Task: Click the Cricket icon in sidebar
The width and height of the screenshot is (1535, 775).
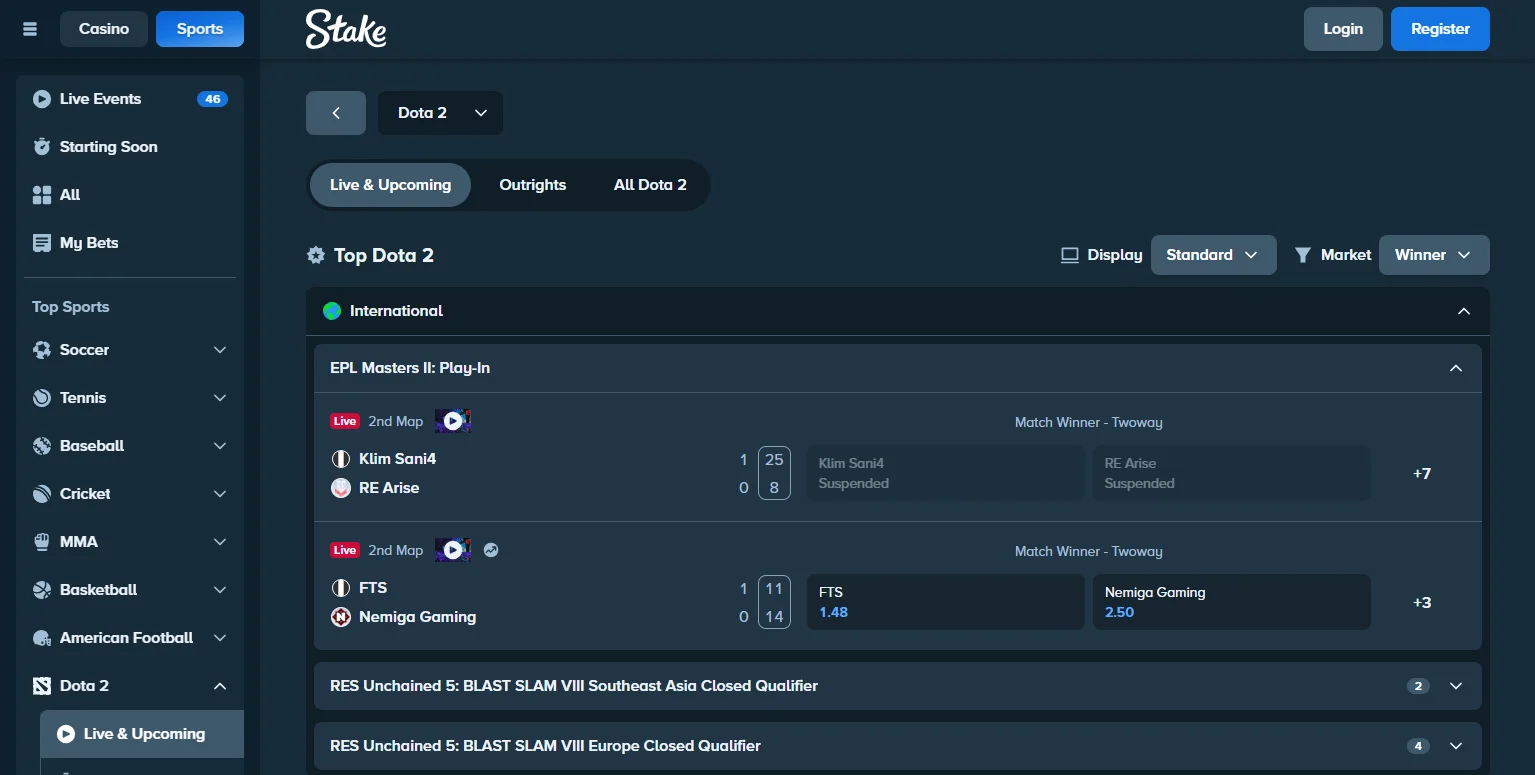Action: coord(42,494)
